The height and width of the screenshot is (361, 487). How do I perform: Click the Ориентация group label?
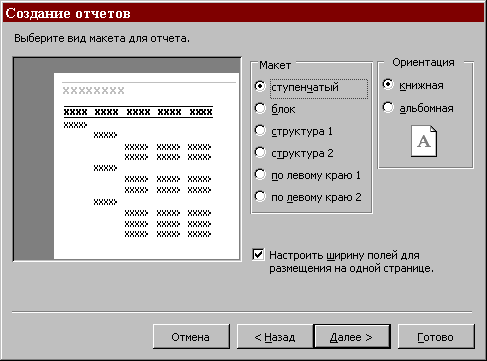point(423,62)
